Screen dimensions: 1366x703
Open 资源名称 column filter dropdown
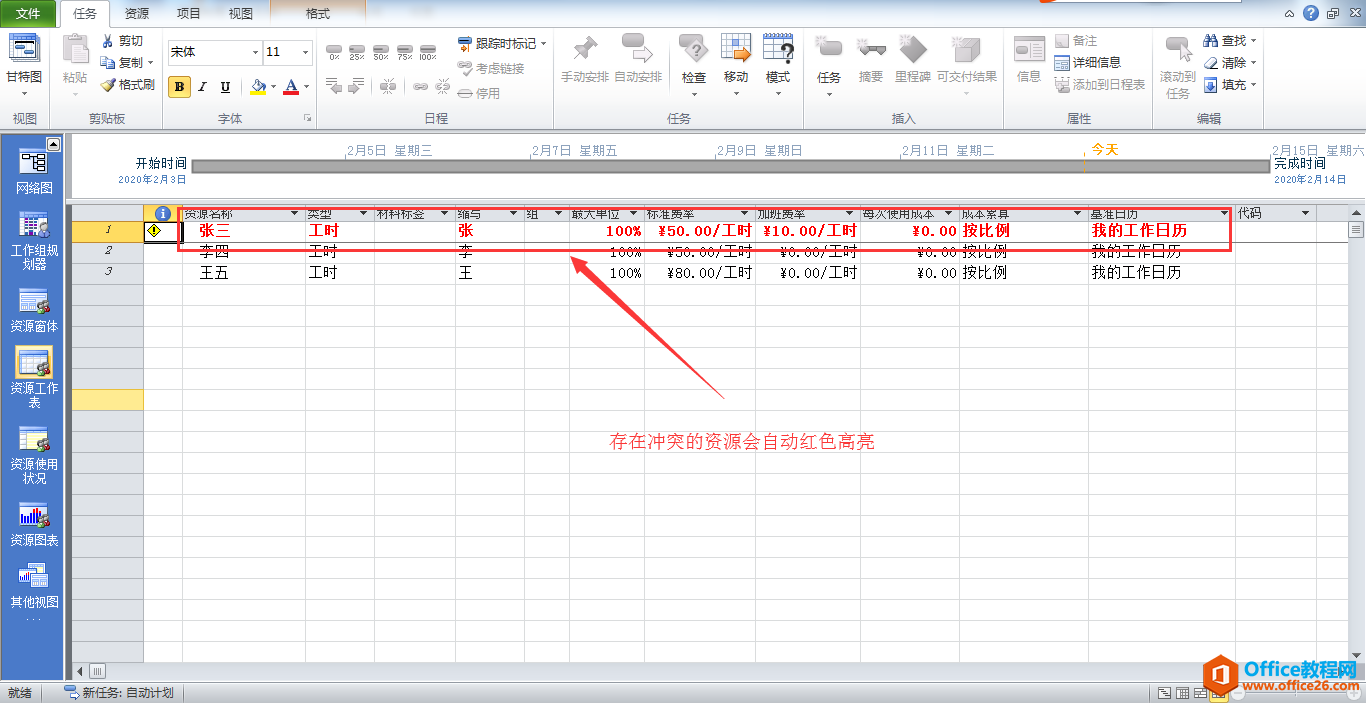pyautogui.click(x=294, y=214)
